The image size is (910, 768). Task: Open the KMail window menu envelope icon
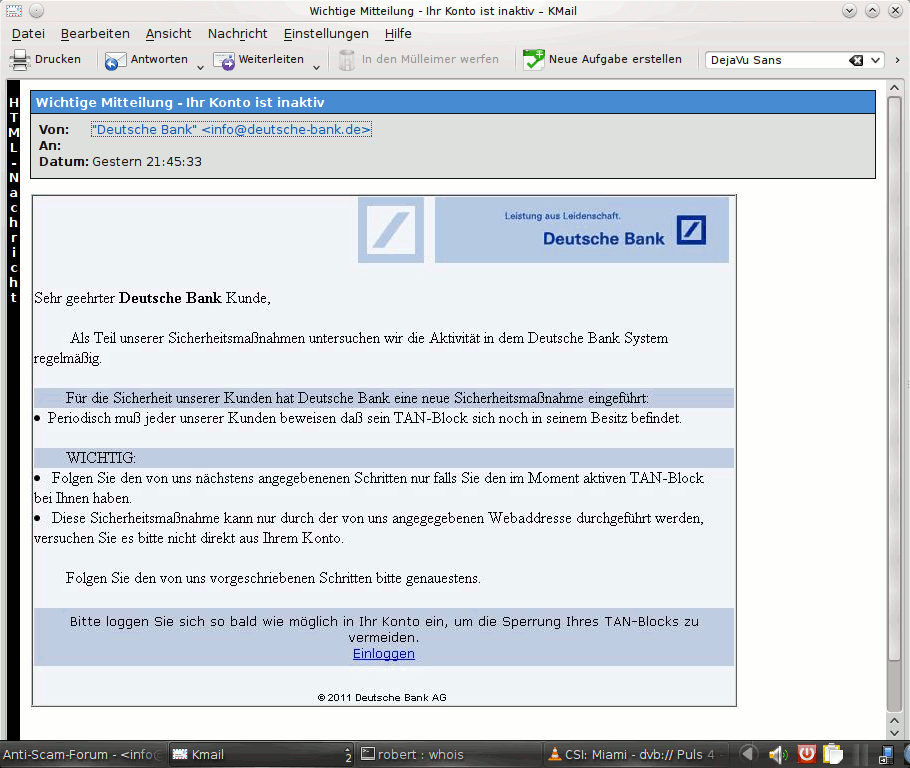(x=14, y=10)
